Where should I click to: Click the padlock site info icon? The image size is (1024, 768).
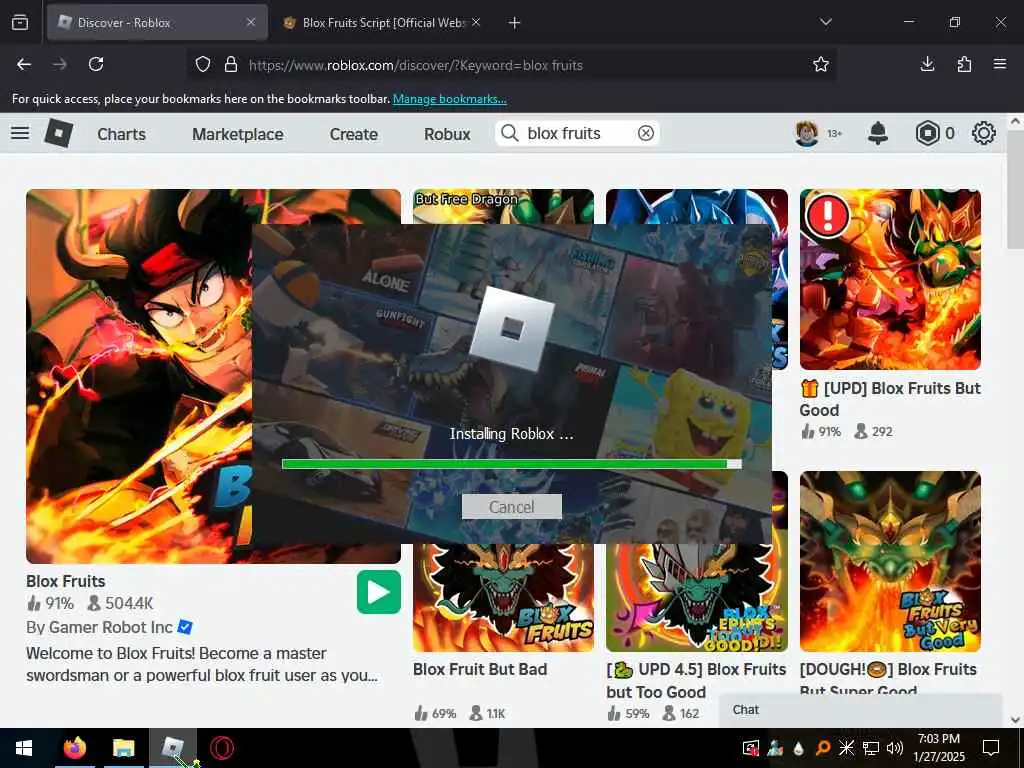coord(231,65)
